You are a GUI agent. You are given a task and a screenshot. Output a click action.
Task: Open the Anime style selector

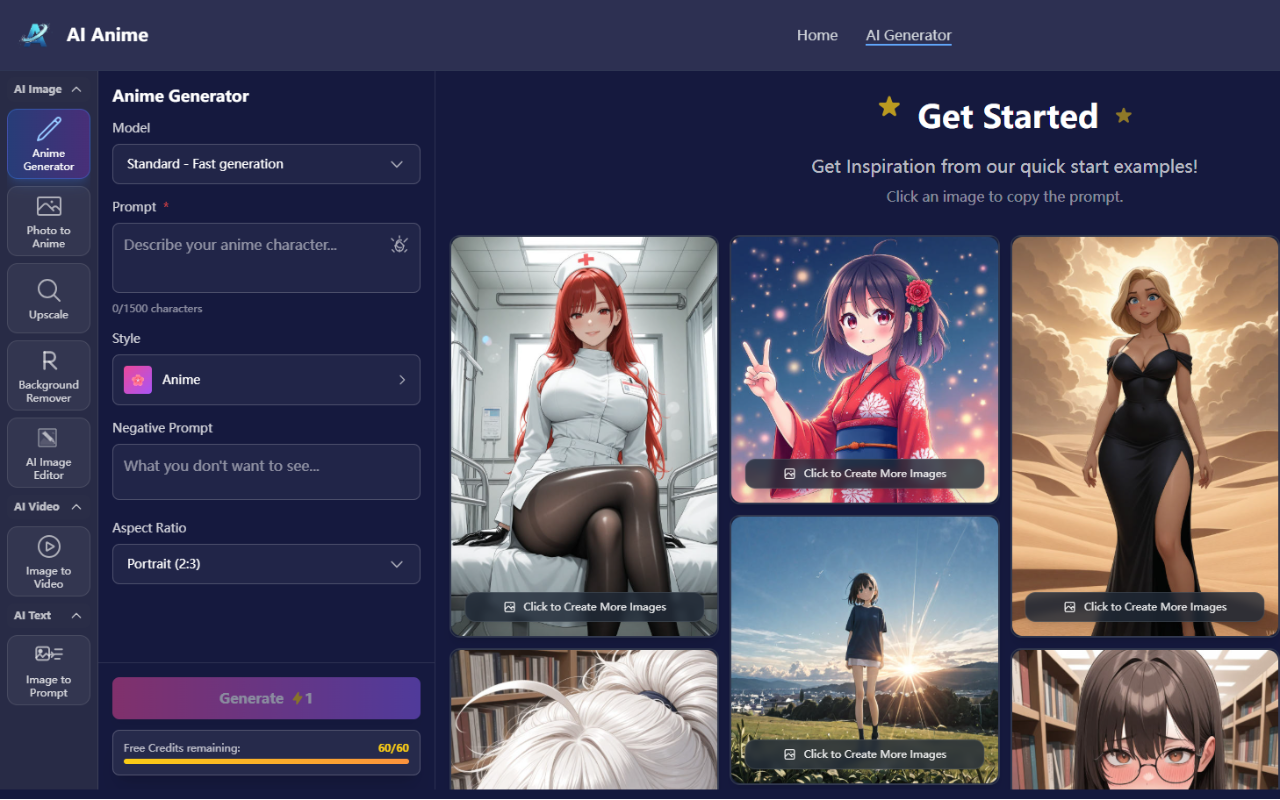click(x=265, y=380)
